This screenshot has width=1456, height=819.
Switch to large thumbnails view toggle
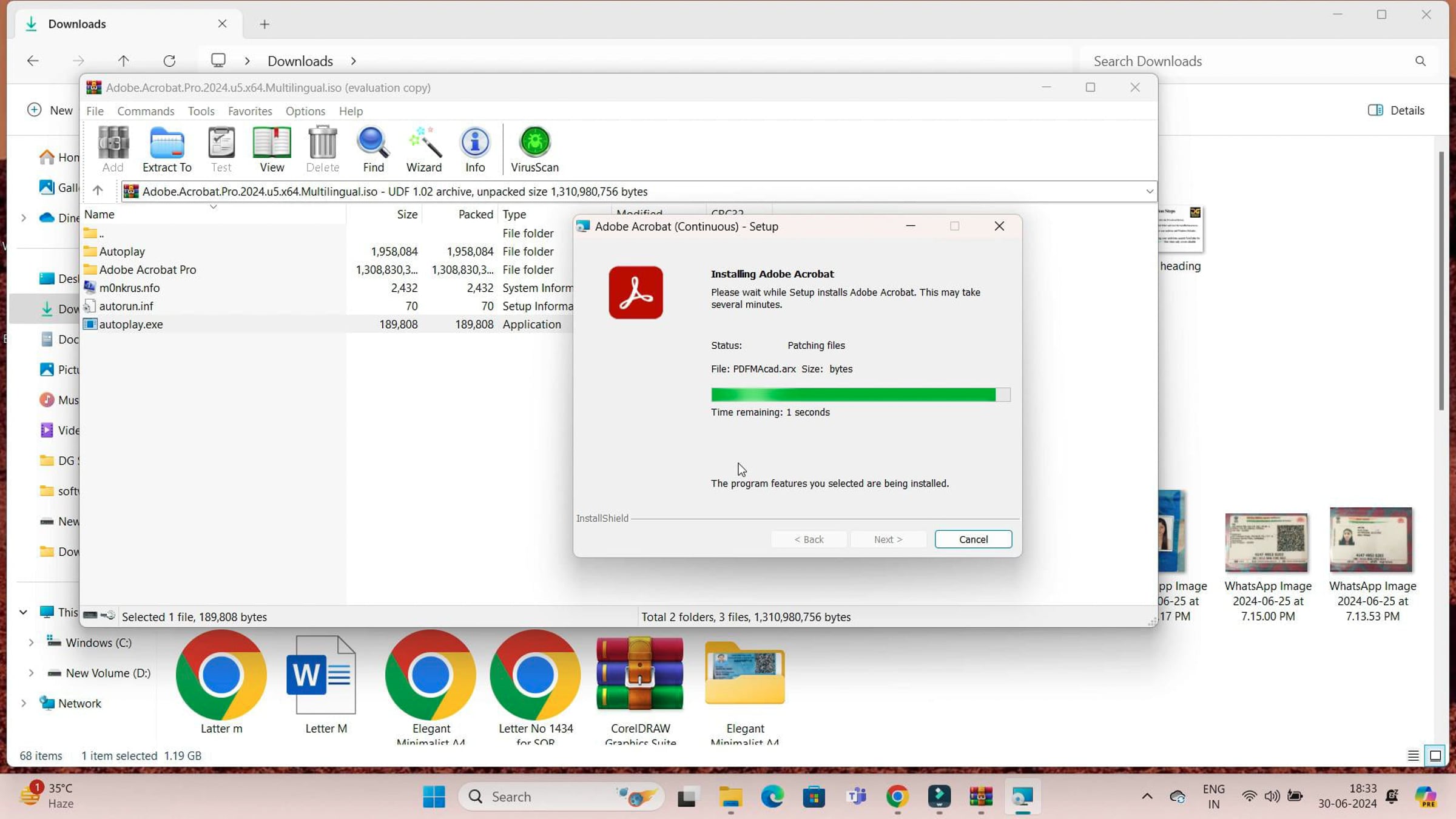(1435, 755)
